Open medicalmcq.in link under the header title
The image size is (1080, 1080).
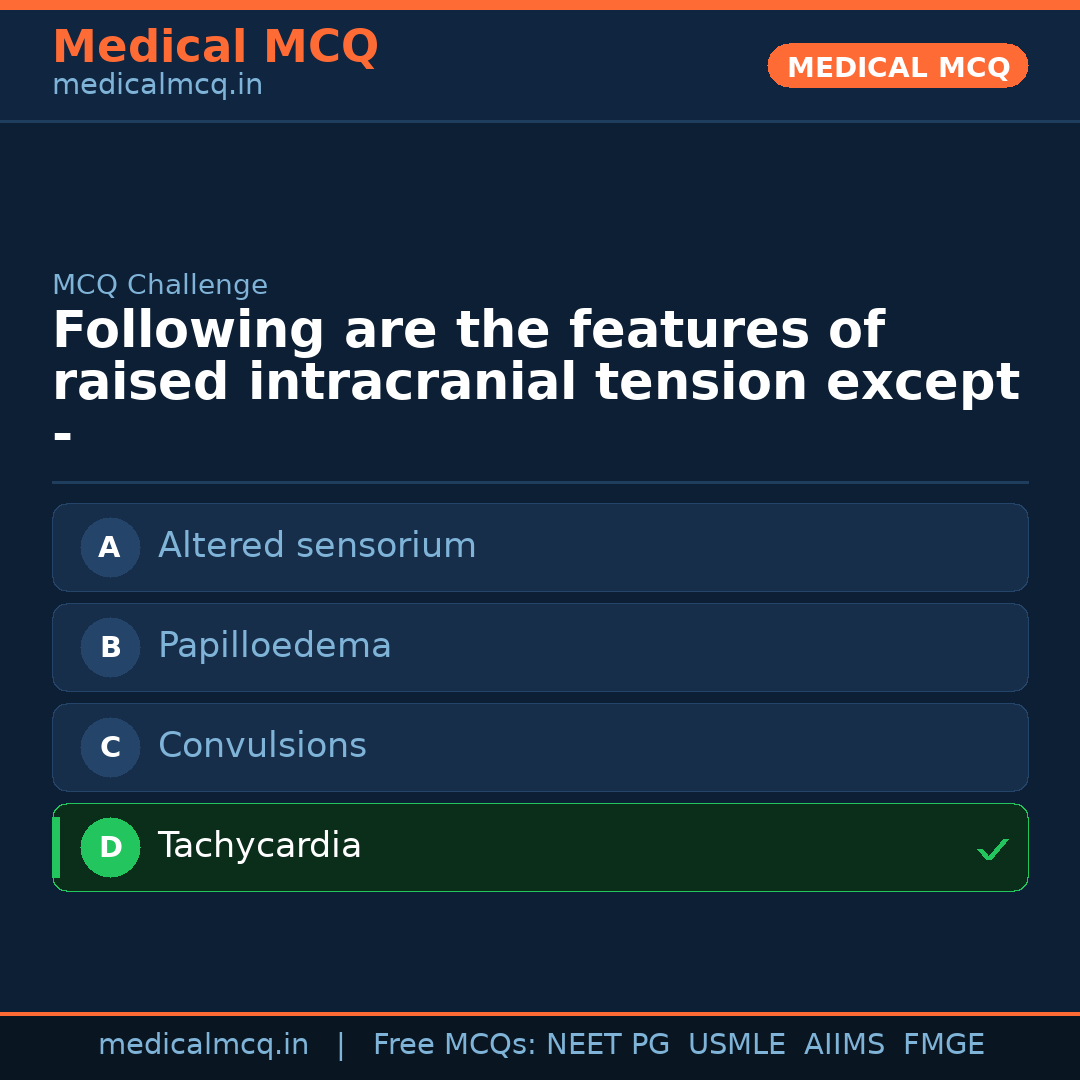(157, 85)
